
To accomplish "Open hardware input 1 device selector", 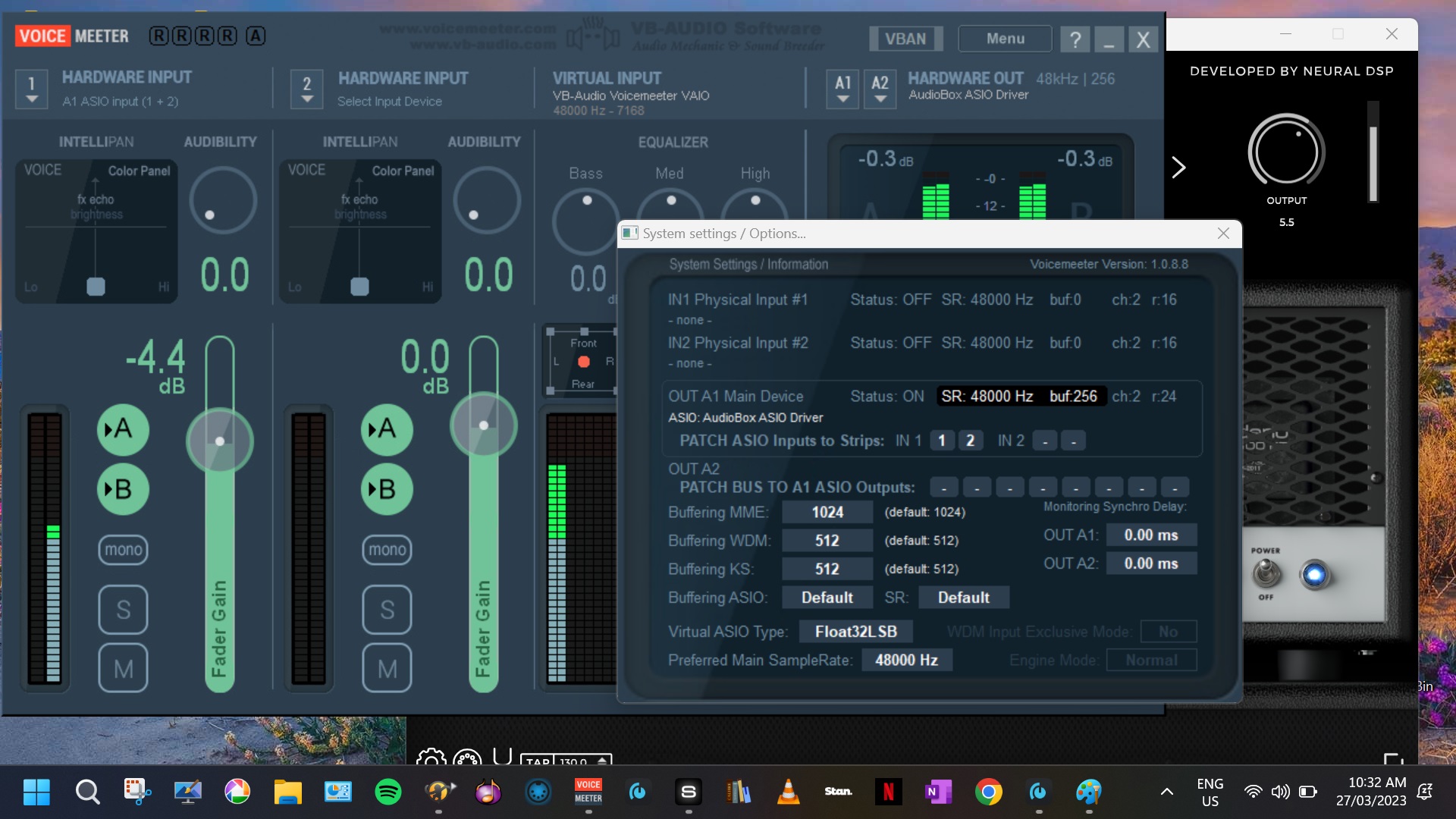I will click(x=32, y=89).
